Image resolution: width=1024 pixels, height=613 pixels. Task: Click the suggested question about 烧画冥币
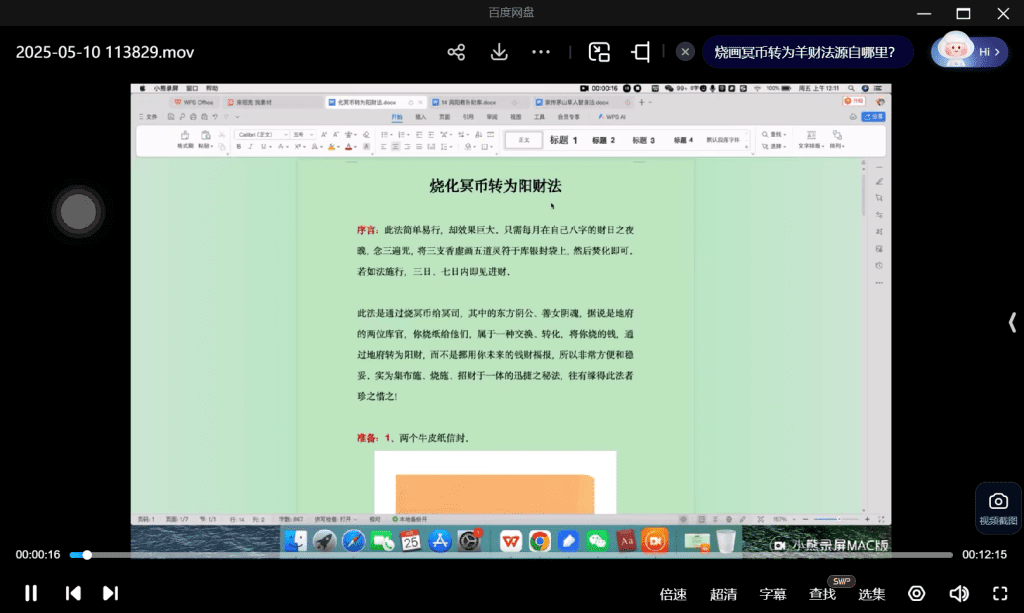804,52
